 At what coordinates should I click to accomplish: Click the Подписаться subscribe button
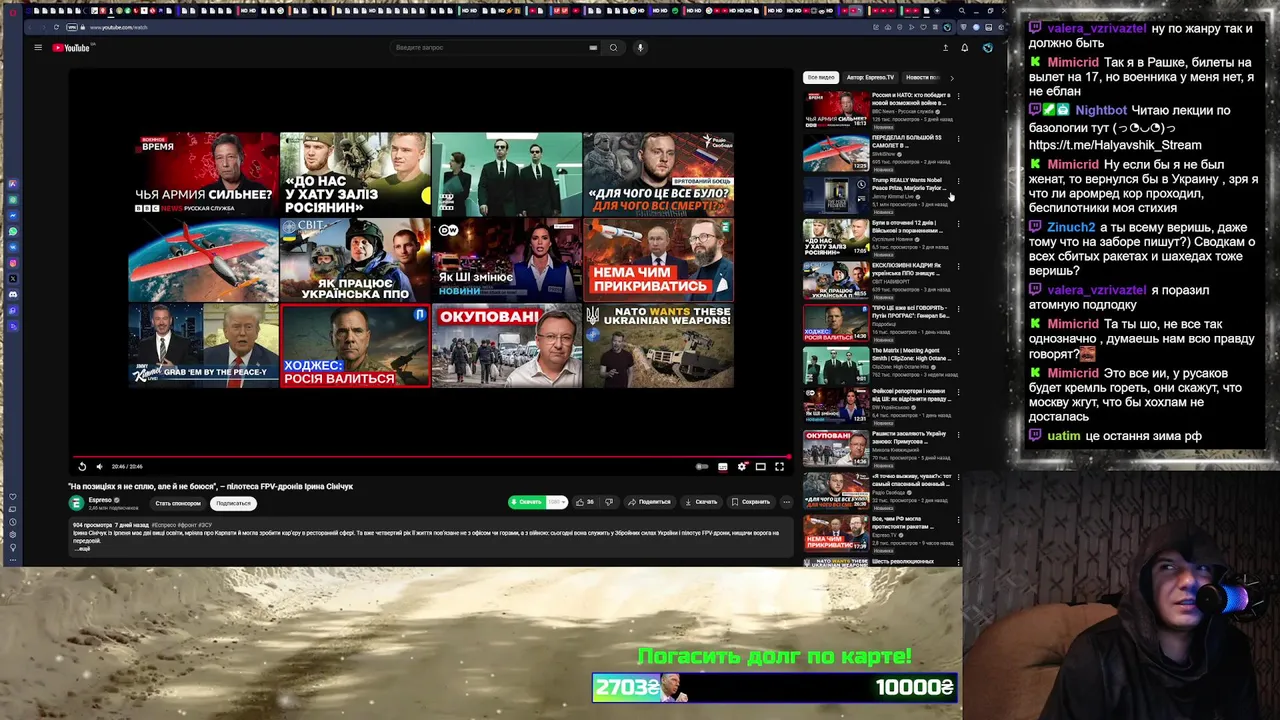click(233, 503)
